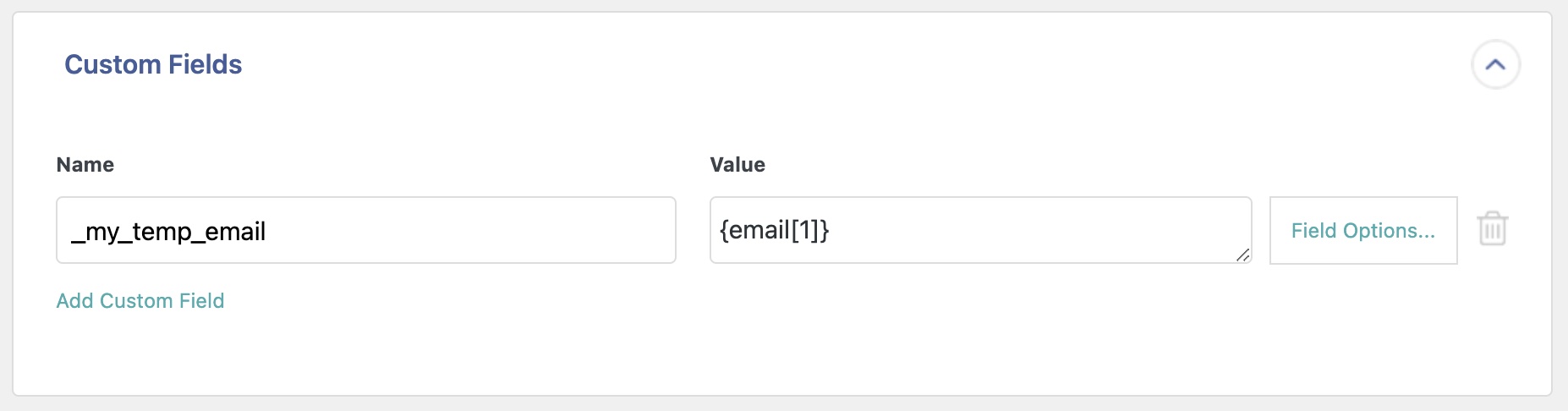Click the Add Custom Field link
The image size is (1568, 411).
coord(140,301)
